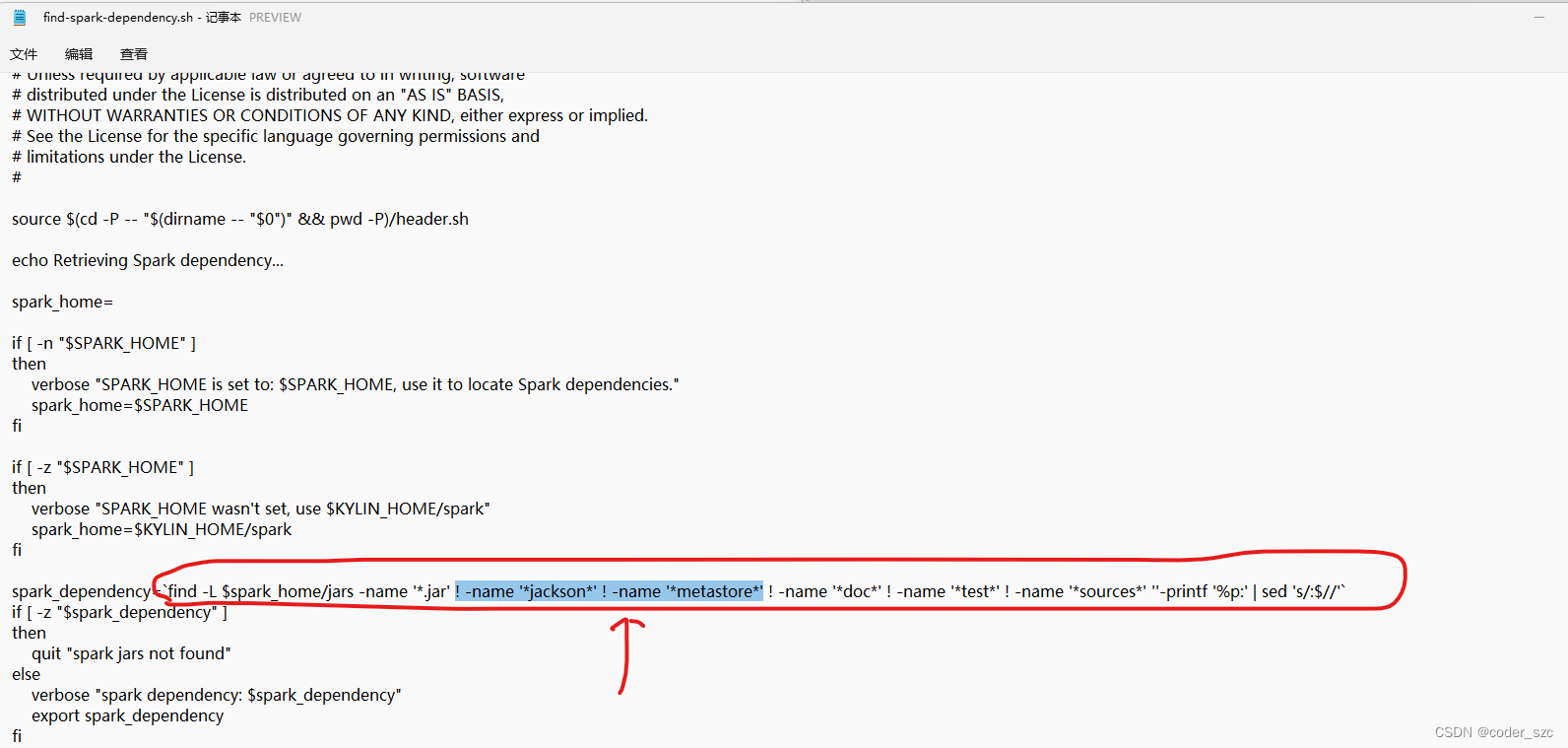
Task: Click the highlighted '! -name *jackson*' selection
Action: coord(609,591)
